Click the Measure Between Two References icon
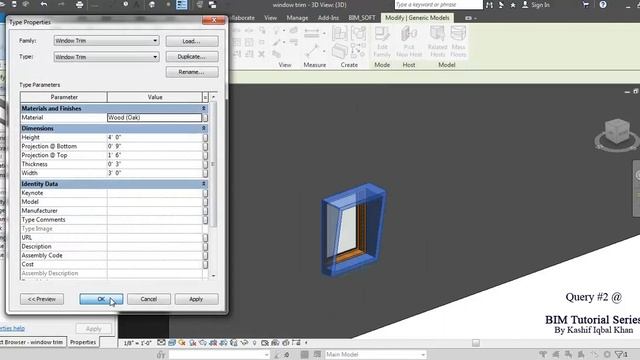Viewport: 640px width, 360px height. click(313, 51)
